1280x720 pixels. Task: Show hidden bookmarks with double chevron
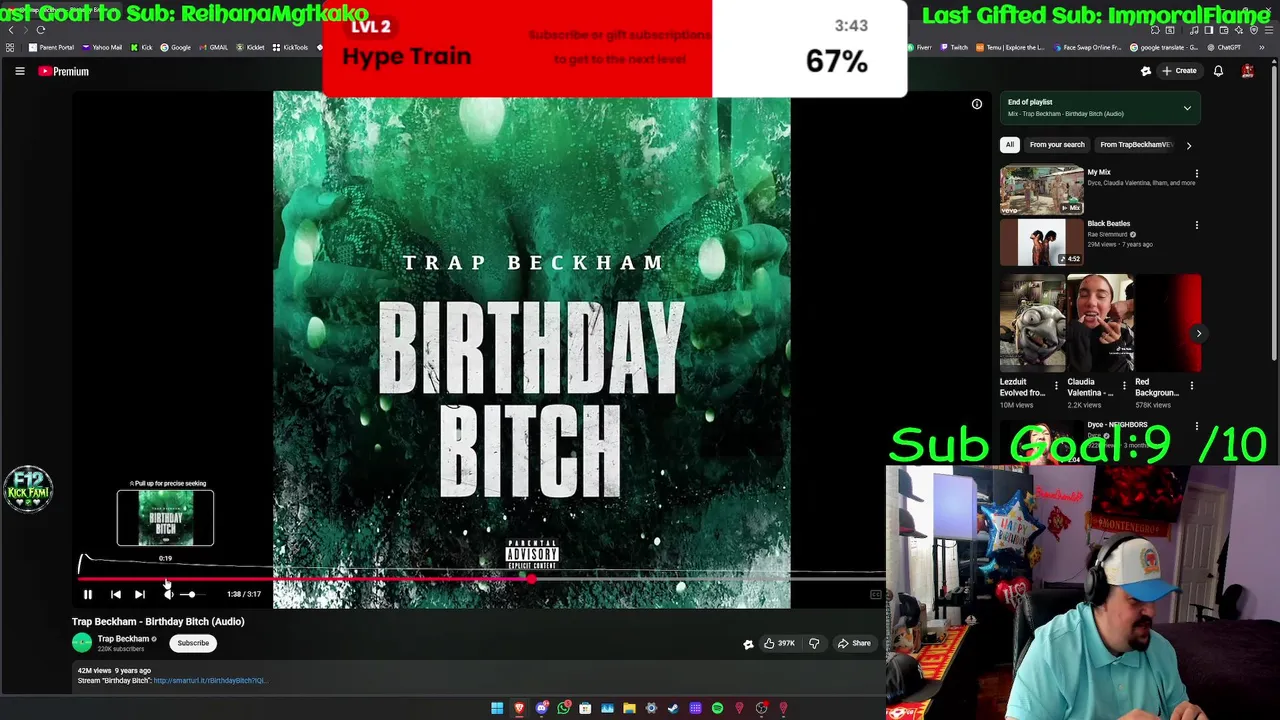[1262, 47]
